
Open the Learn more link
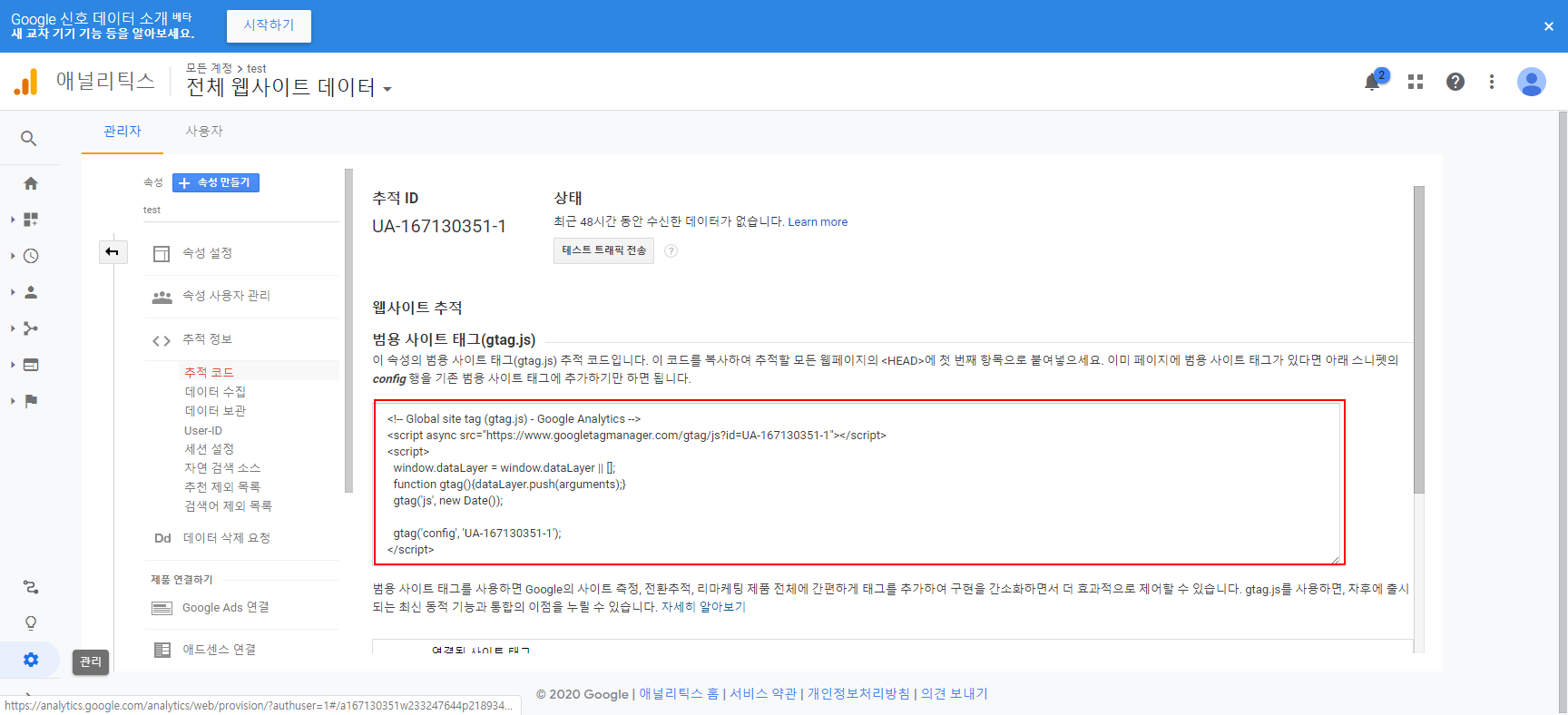pos(818,222)
